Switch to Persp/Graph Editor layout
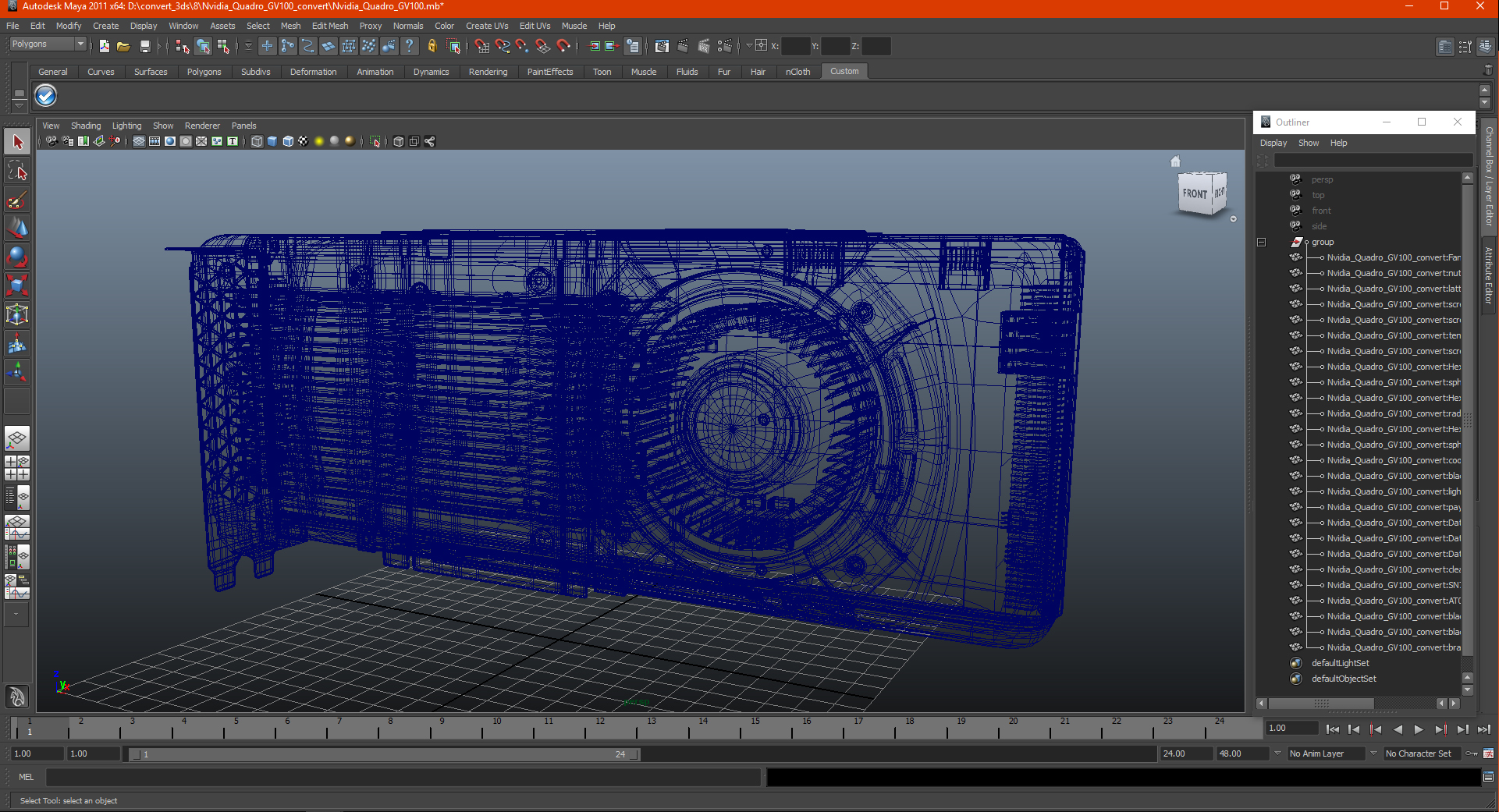 pyautogui.click(x=17, y=528)
